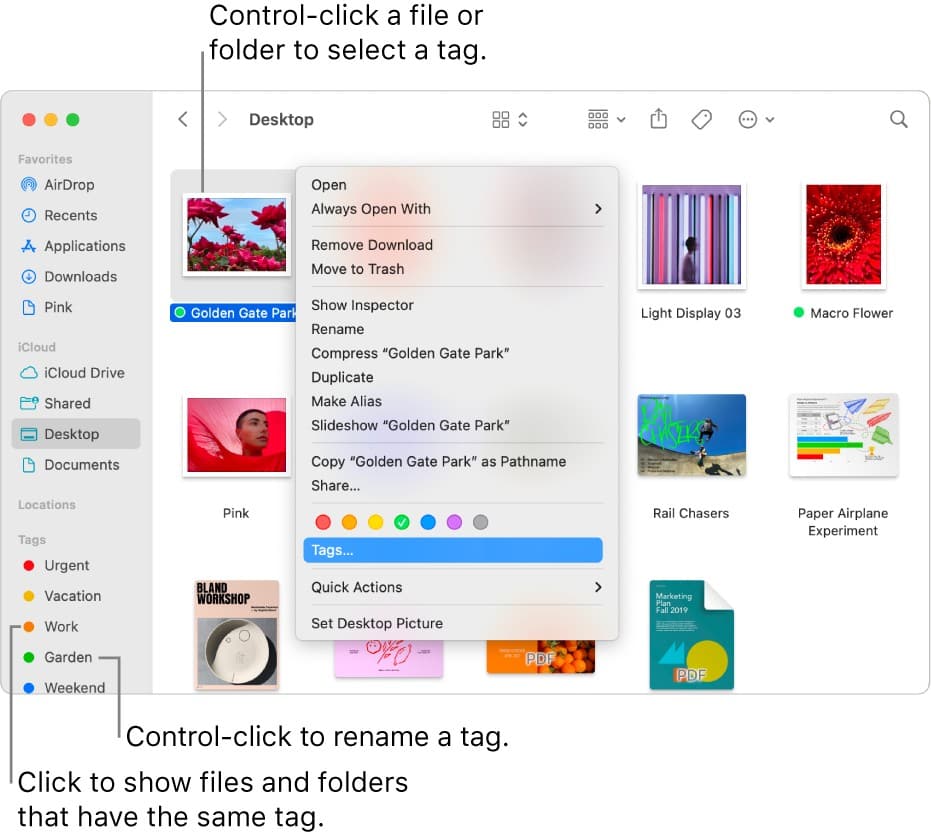Go back with the left chevron
The image size is (931, 838).
[x=183, y=119]
